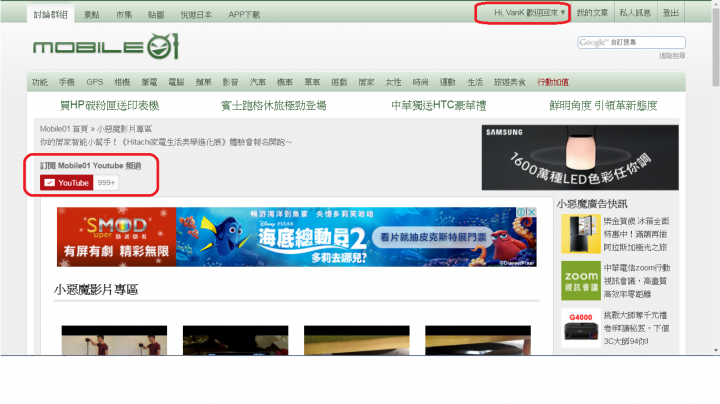The width and height of the screenshot is (720, 404).
Task: Open the 筆電 category
Action: 149,82
